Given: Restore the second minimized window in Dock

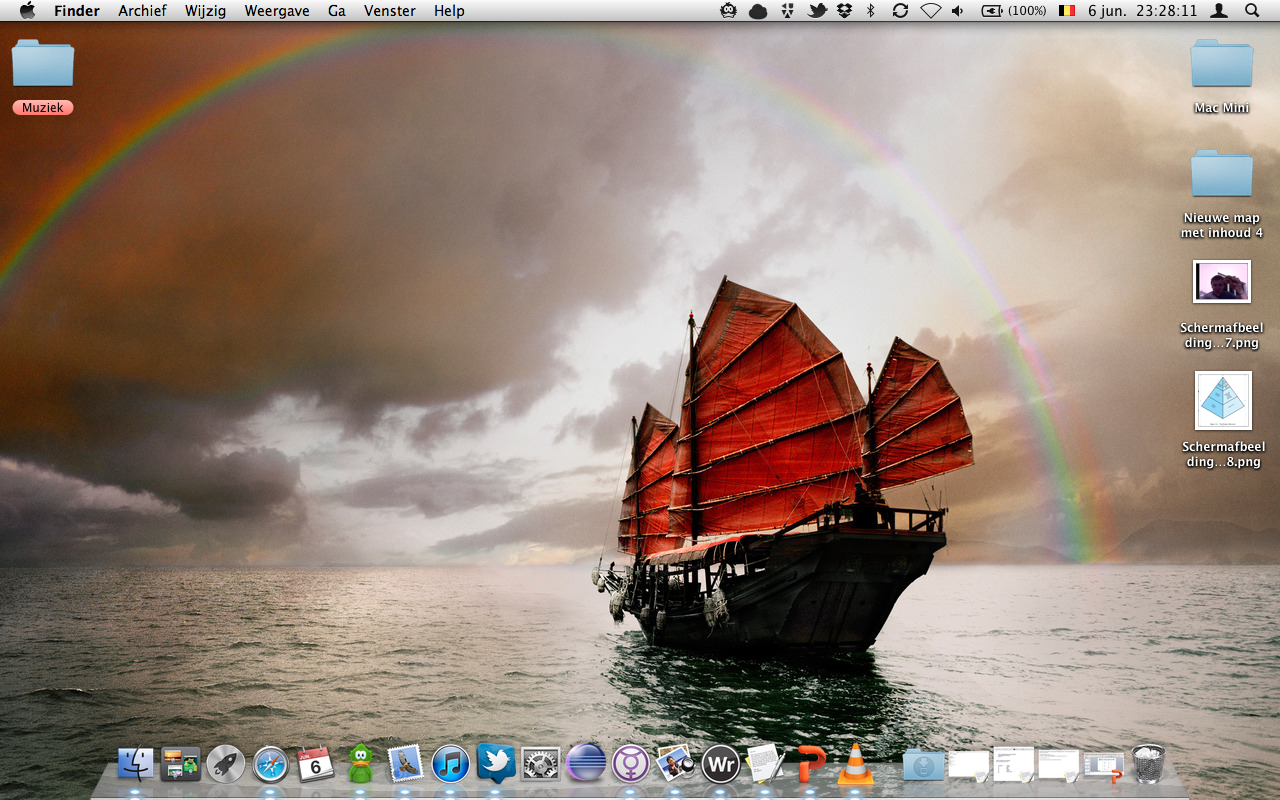Looking at the screenshot, I should [x=1014, y=766].
